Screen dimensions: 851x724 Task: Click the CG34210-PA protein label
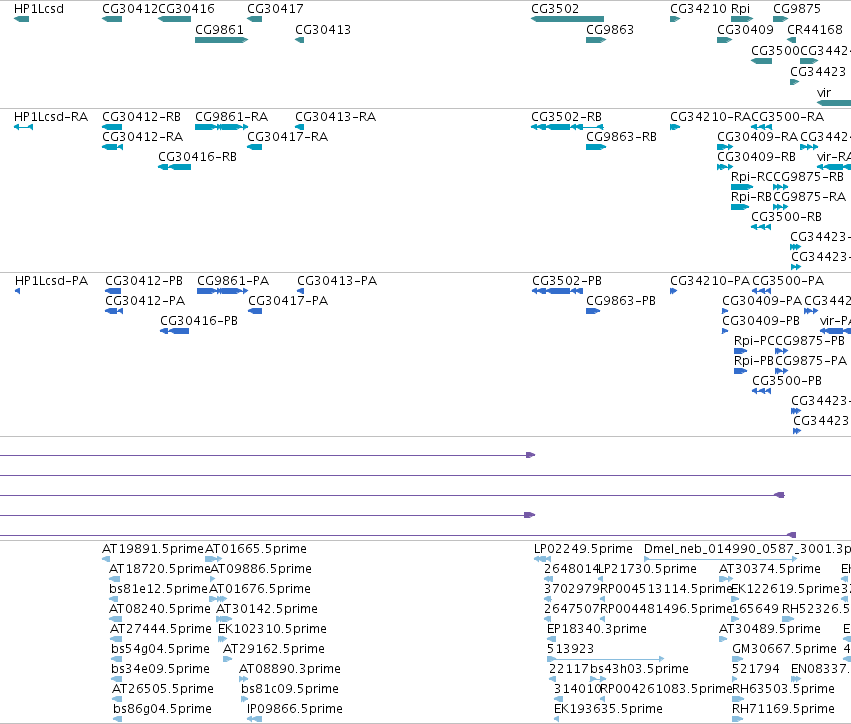(x=710, y=281)
